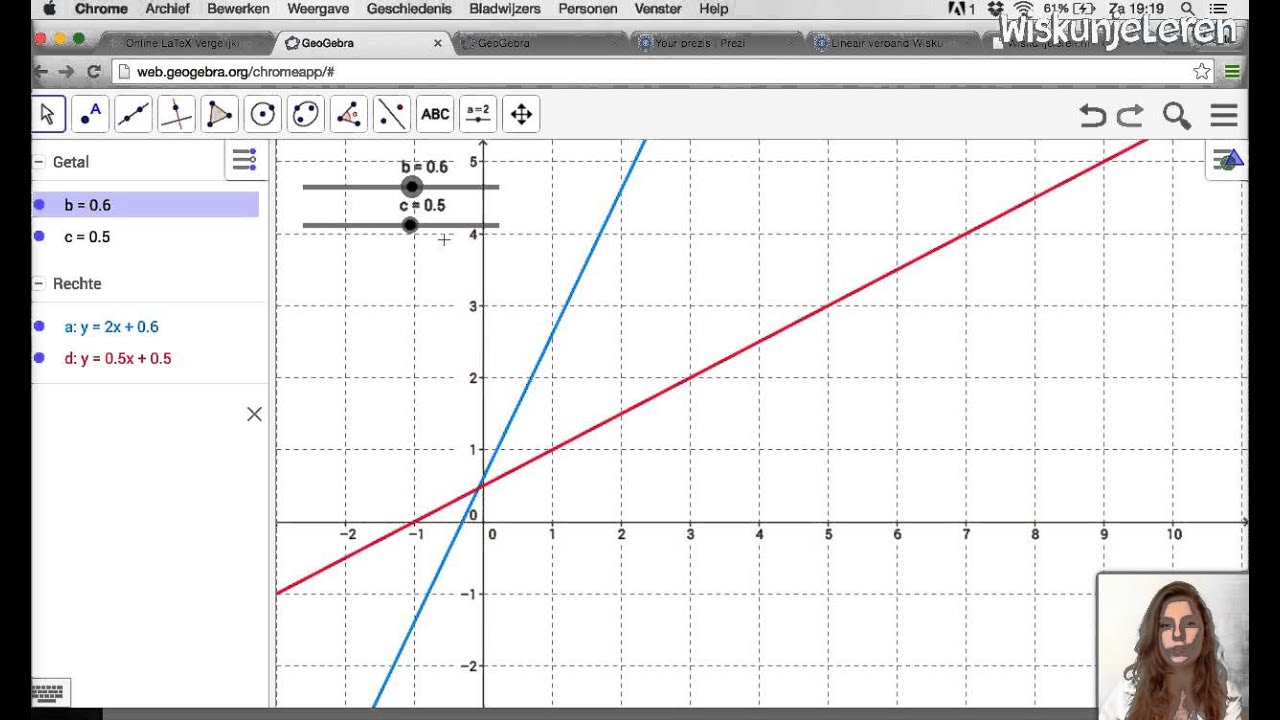The image size is (1280, 720).
Task: Select the Move Graphics View tool
Action: pos(521,114)
